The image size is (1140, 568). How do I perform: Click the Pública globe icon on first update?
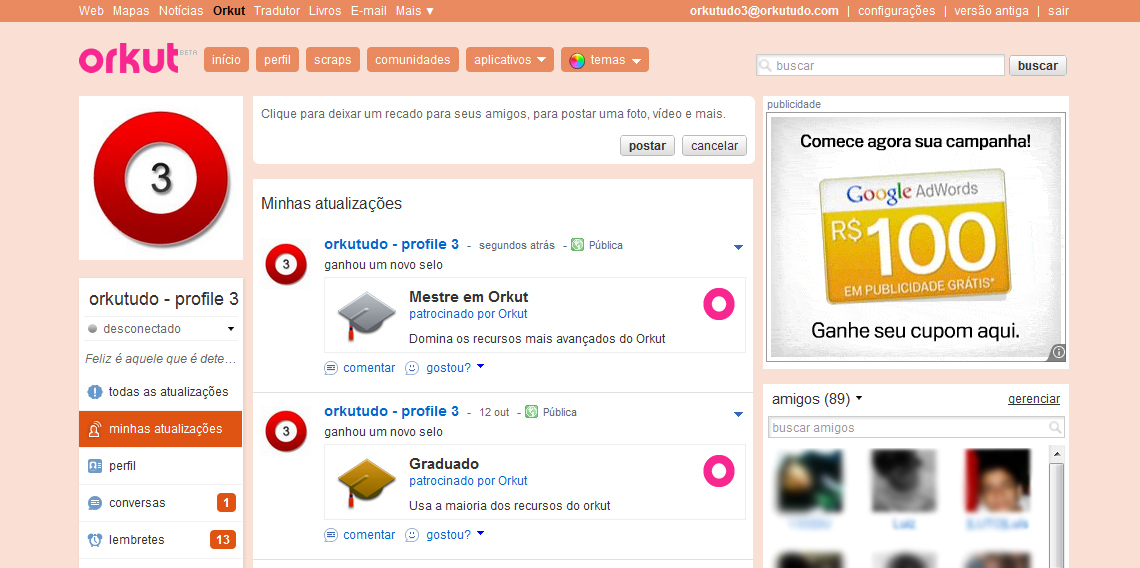(577, 245)
